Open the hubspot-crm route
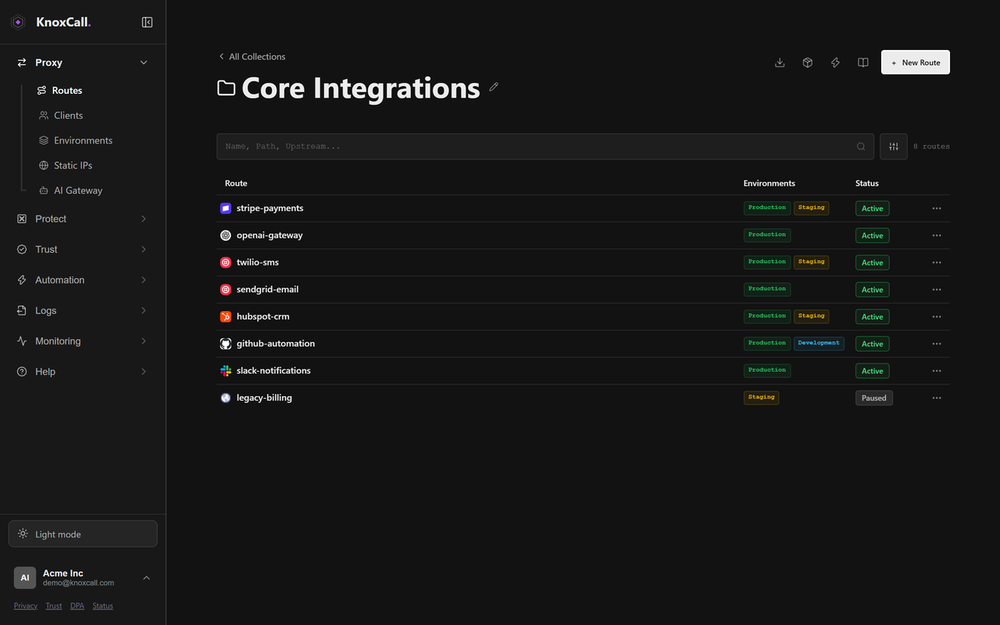 click(263, 317)
